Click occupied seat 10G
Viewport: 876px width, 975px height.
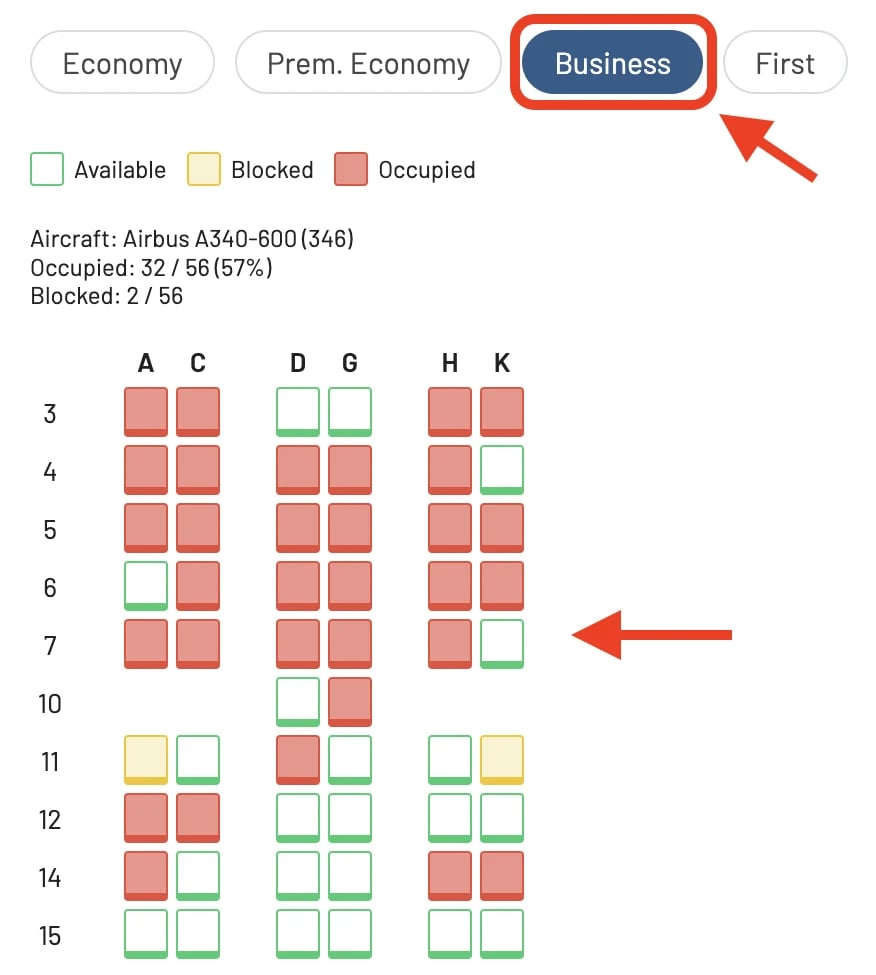coord(350,701)
